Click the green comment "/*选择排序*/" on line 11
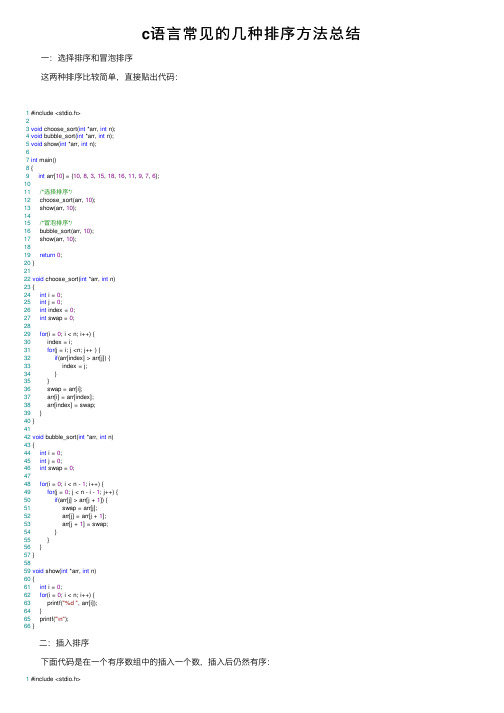 (x=55, y=191)
